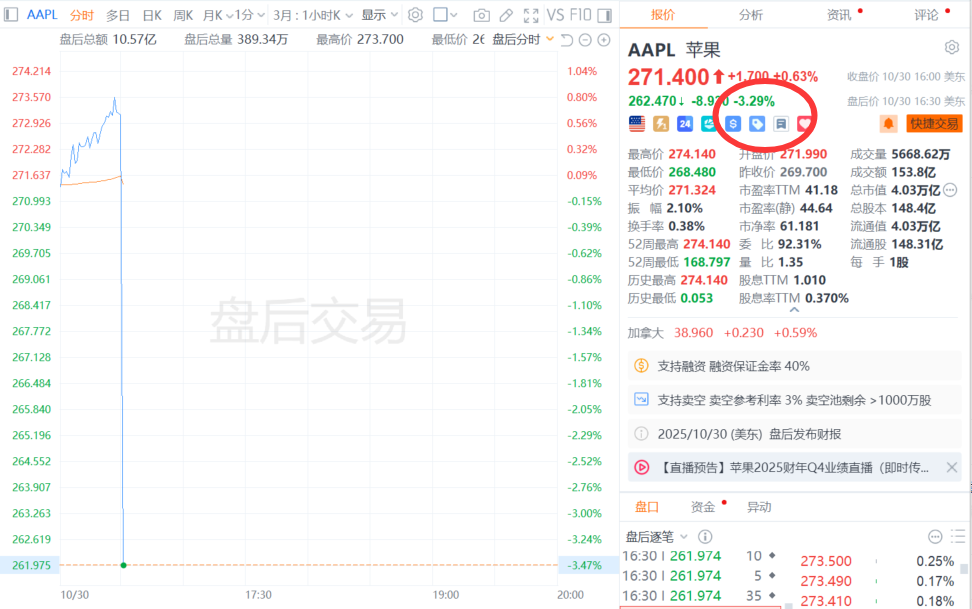This screenshot has height=609, width=972.
Task: Click the 快捷交易 quick trade button
Action: coord(933,123)
